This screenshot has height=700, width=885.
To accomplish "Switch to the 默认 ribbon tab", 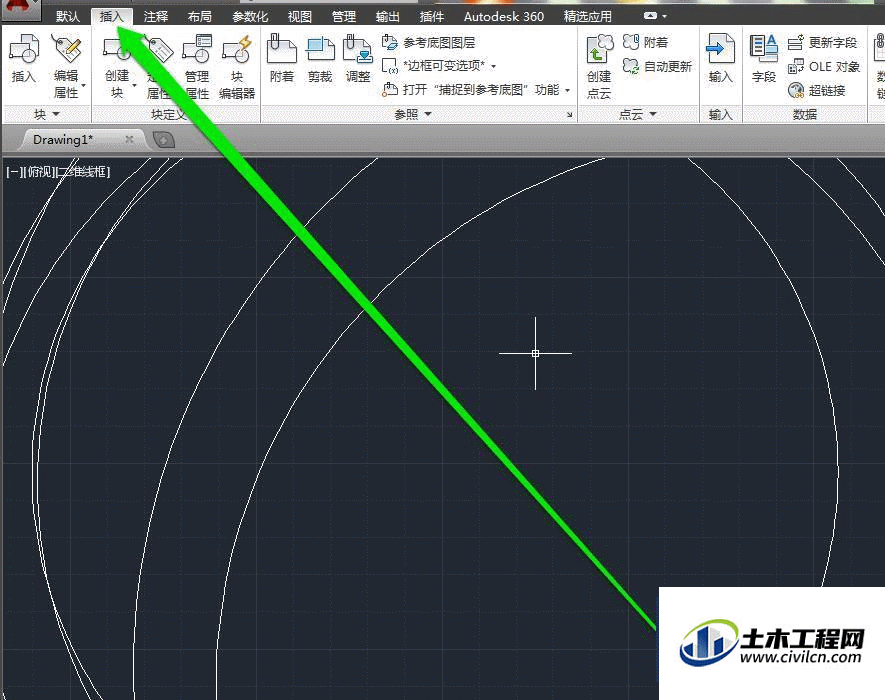I will [68, 16].
